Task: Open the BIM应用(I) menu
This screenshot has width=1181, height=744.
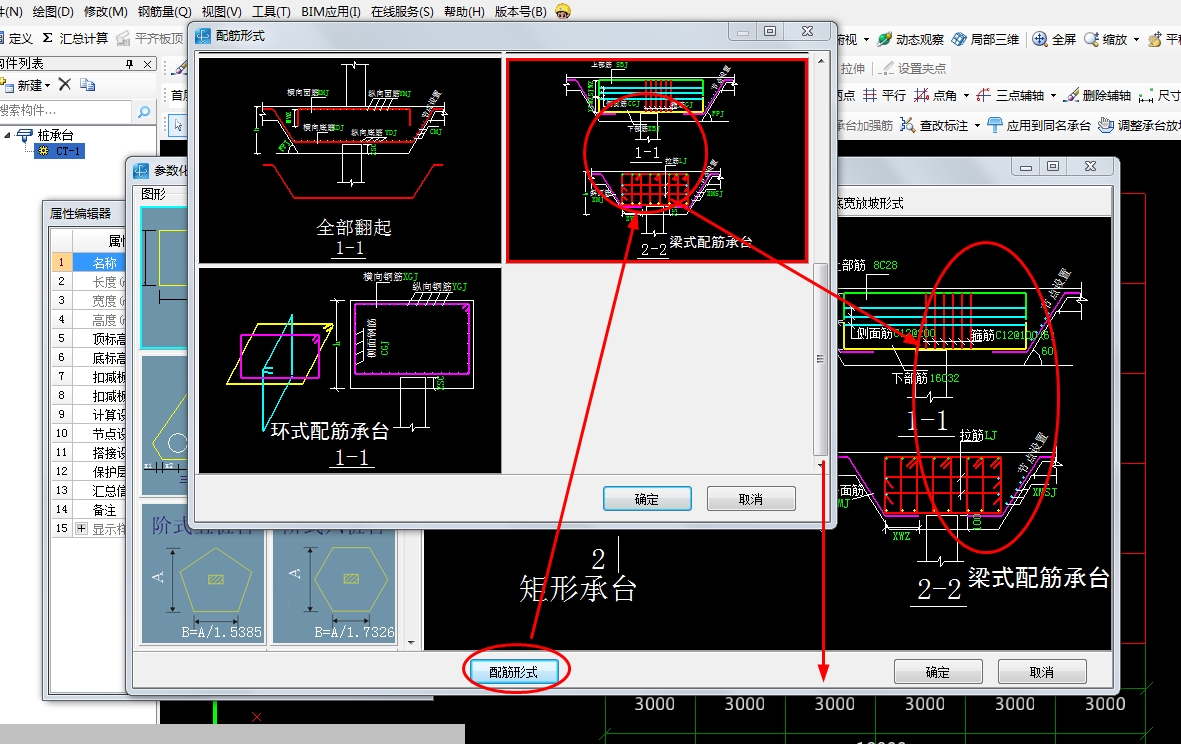Action: 331,11
